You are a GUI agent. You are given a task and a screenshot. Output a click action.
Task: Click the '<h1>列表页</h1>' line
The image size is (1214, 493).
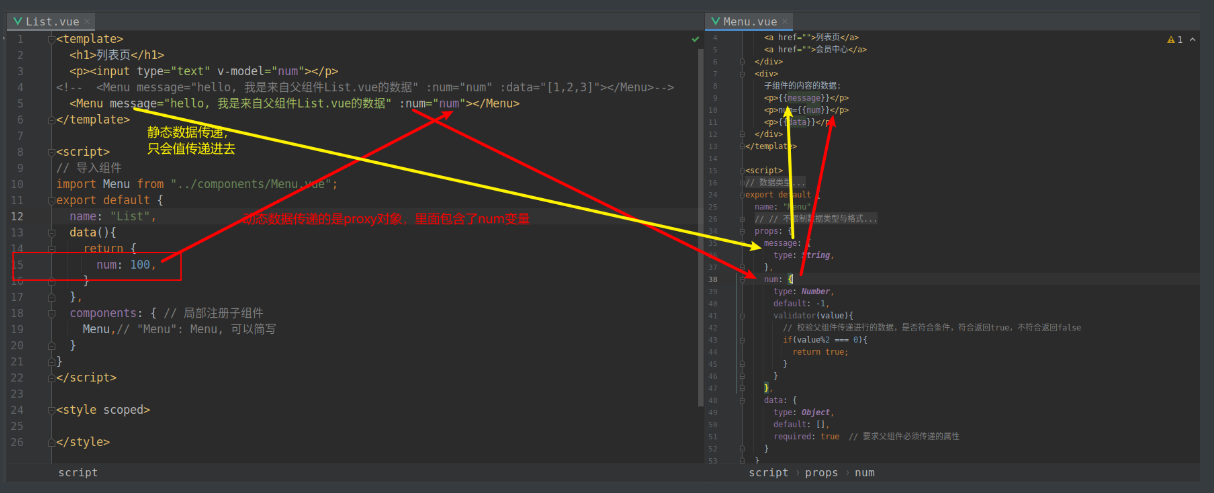pos(117,55)
